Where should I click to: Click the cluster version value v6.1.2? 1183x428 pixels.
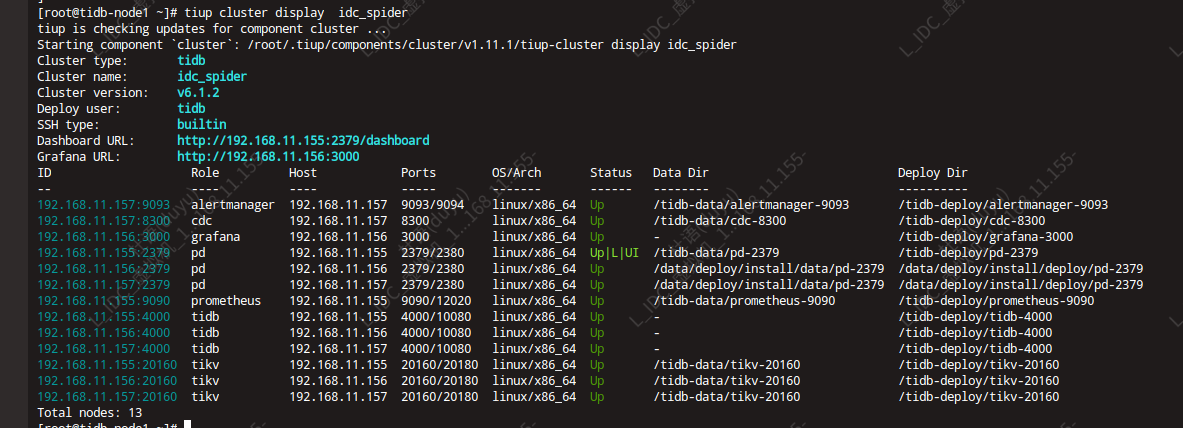point(198,92)
